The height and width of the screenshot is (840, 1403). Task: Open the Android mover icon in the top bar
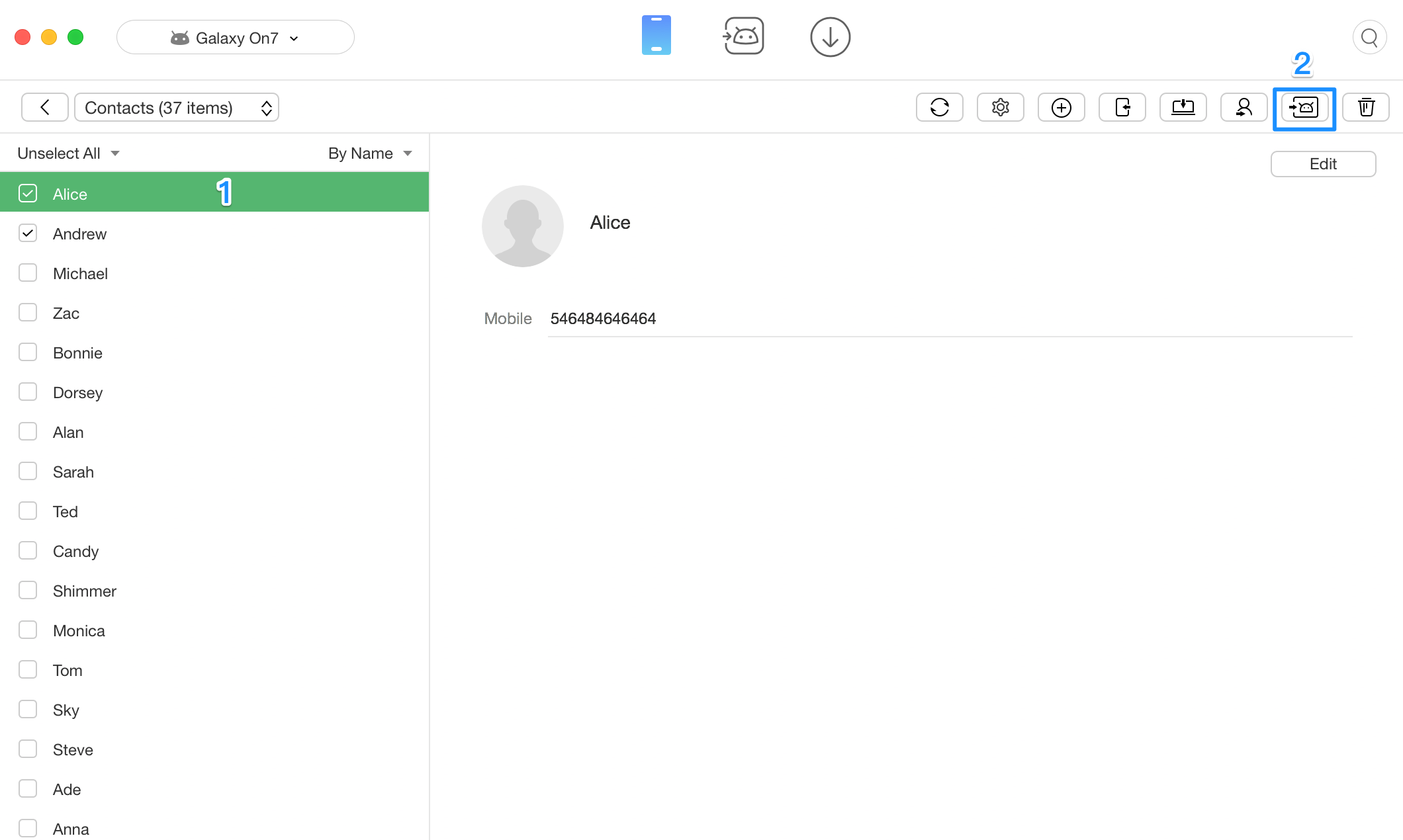pyautogui.click(x=743, y=36)
